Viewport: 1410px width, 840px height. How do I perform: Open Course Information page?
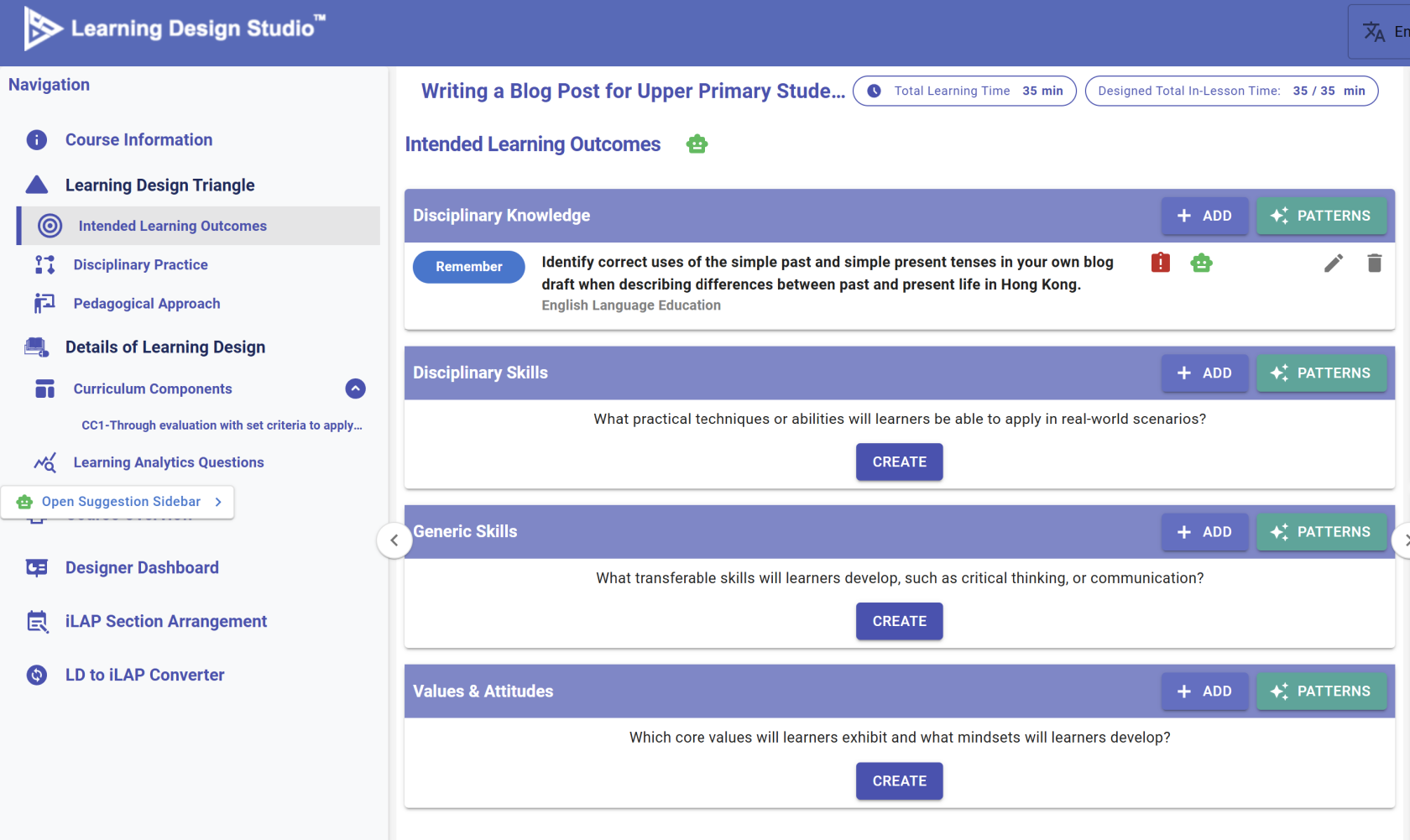pyautogui.click(x=138, y=140)
